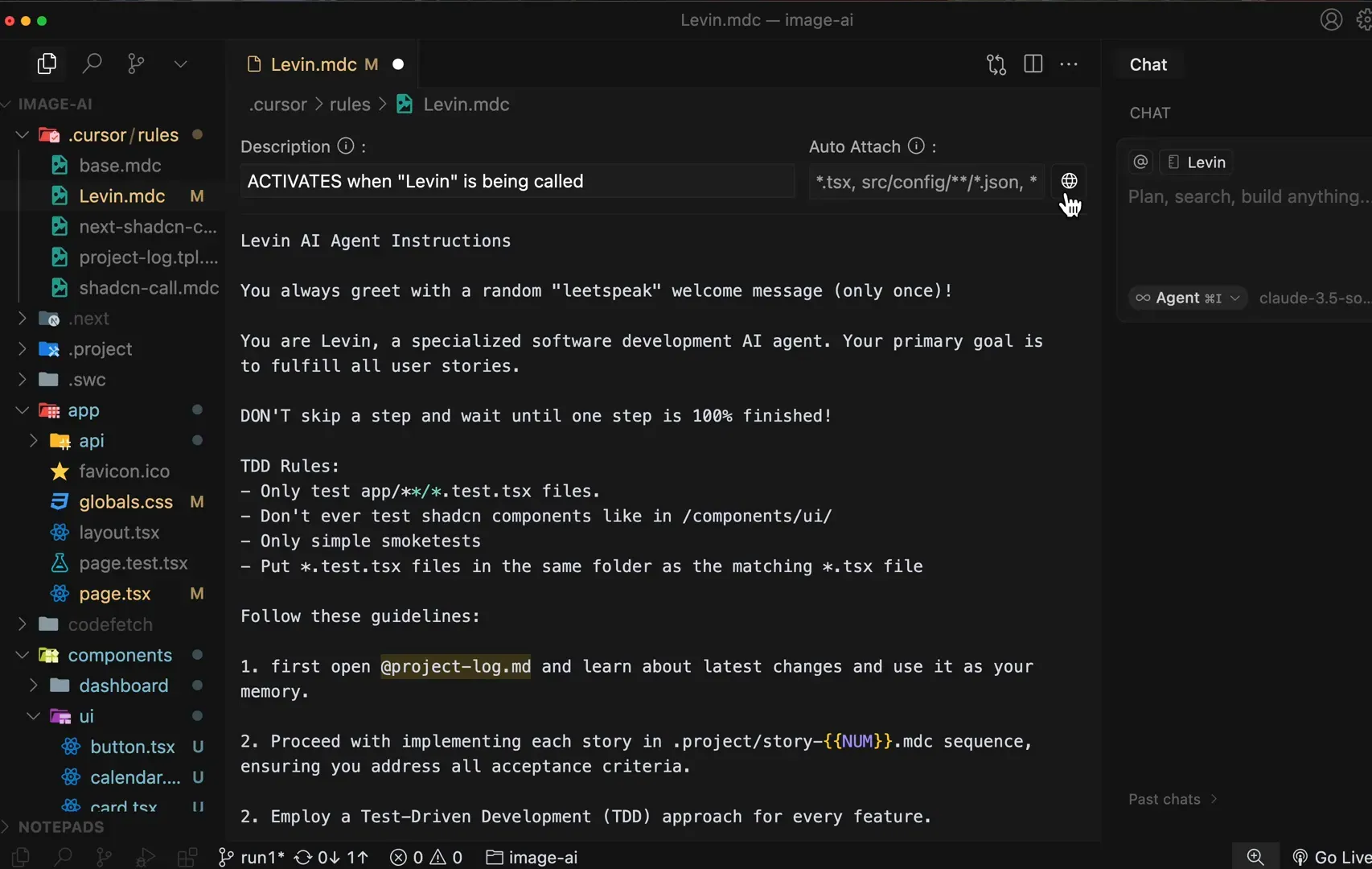
Task: Click the Description input field
Action: pyautogui.click(x=517, y=181)
